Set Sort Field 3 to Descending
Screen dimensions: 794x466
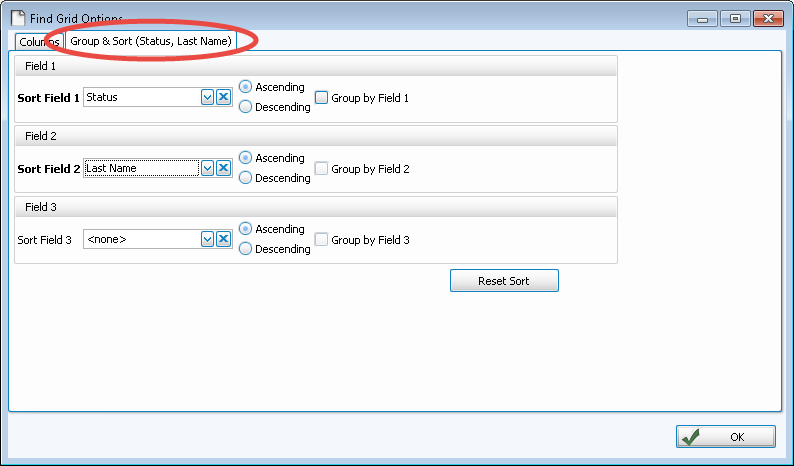point(246,249)
